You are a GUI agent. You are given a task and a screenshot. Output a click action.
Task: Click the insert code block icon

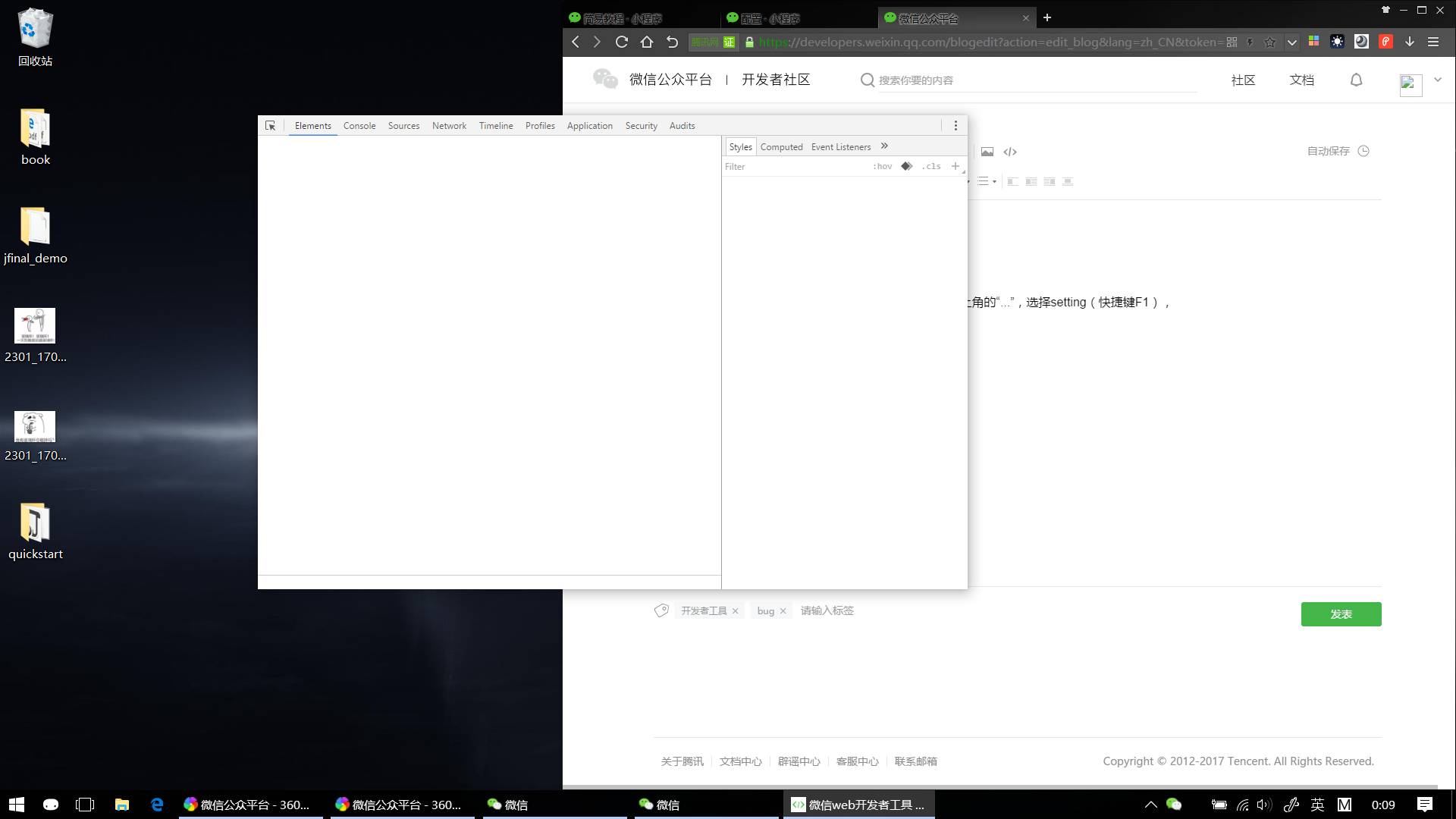1010,152
